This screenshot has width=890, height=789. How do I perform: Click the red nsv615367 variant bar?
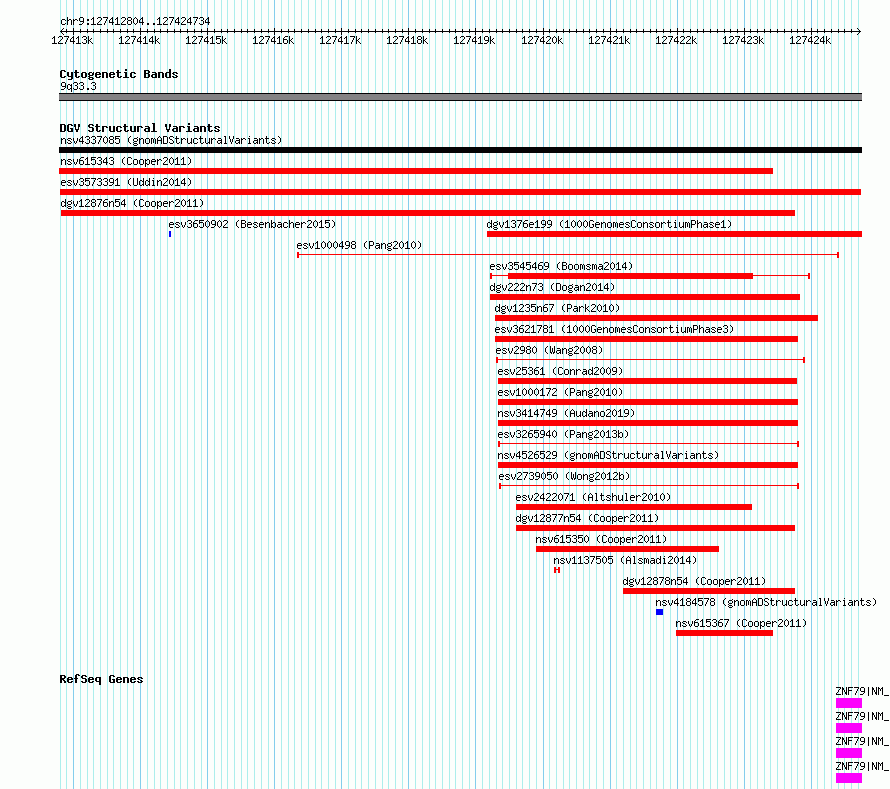point(724,633)
